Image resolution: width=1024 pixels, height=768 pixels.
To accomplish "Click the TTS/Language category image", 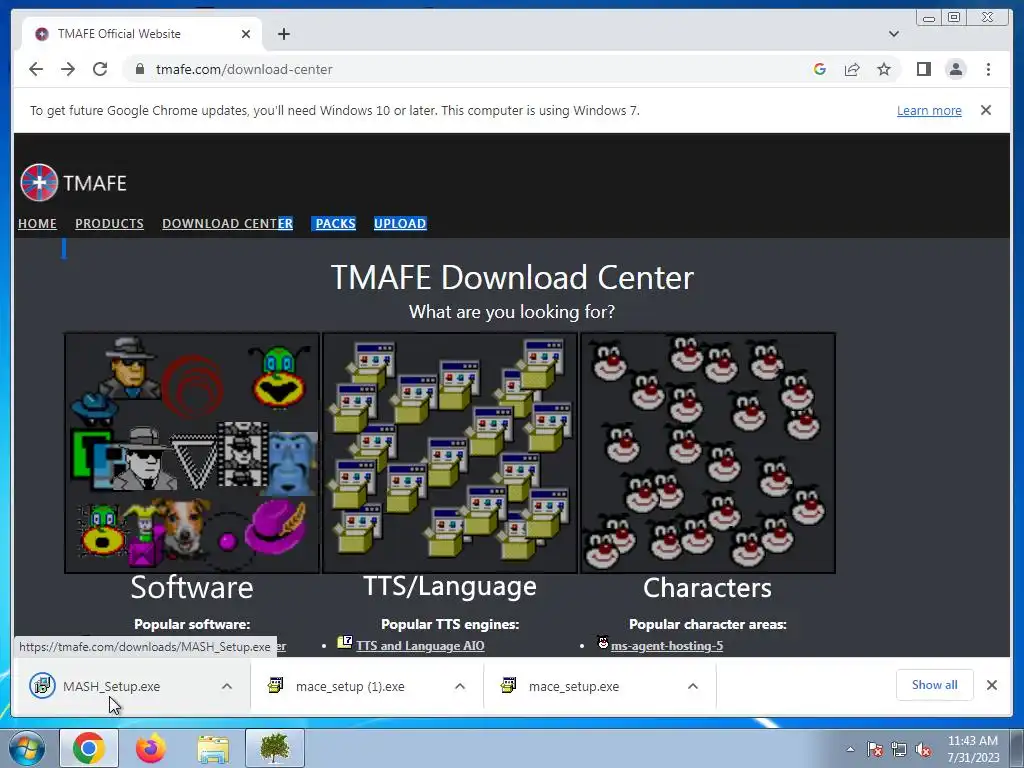I will pos(450,453).
